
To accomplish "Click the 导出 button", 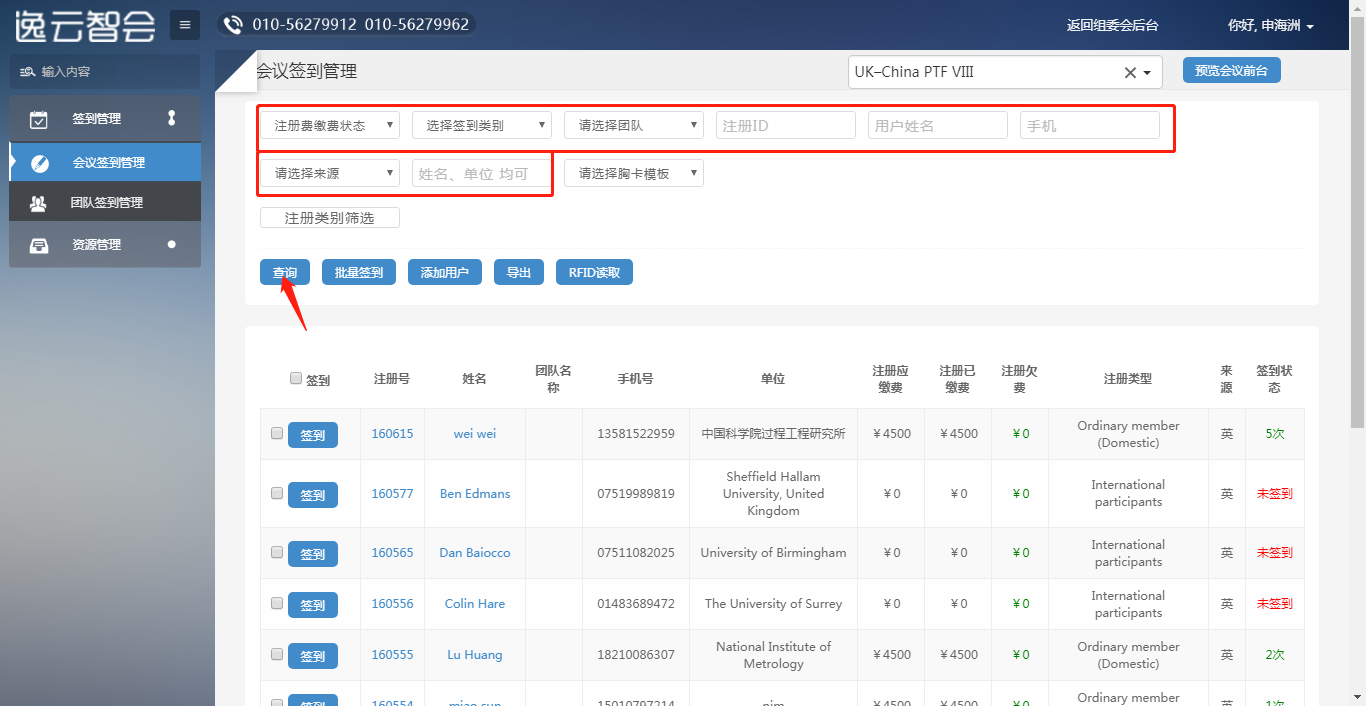I will coord(519,272).
